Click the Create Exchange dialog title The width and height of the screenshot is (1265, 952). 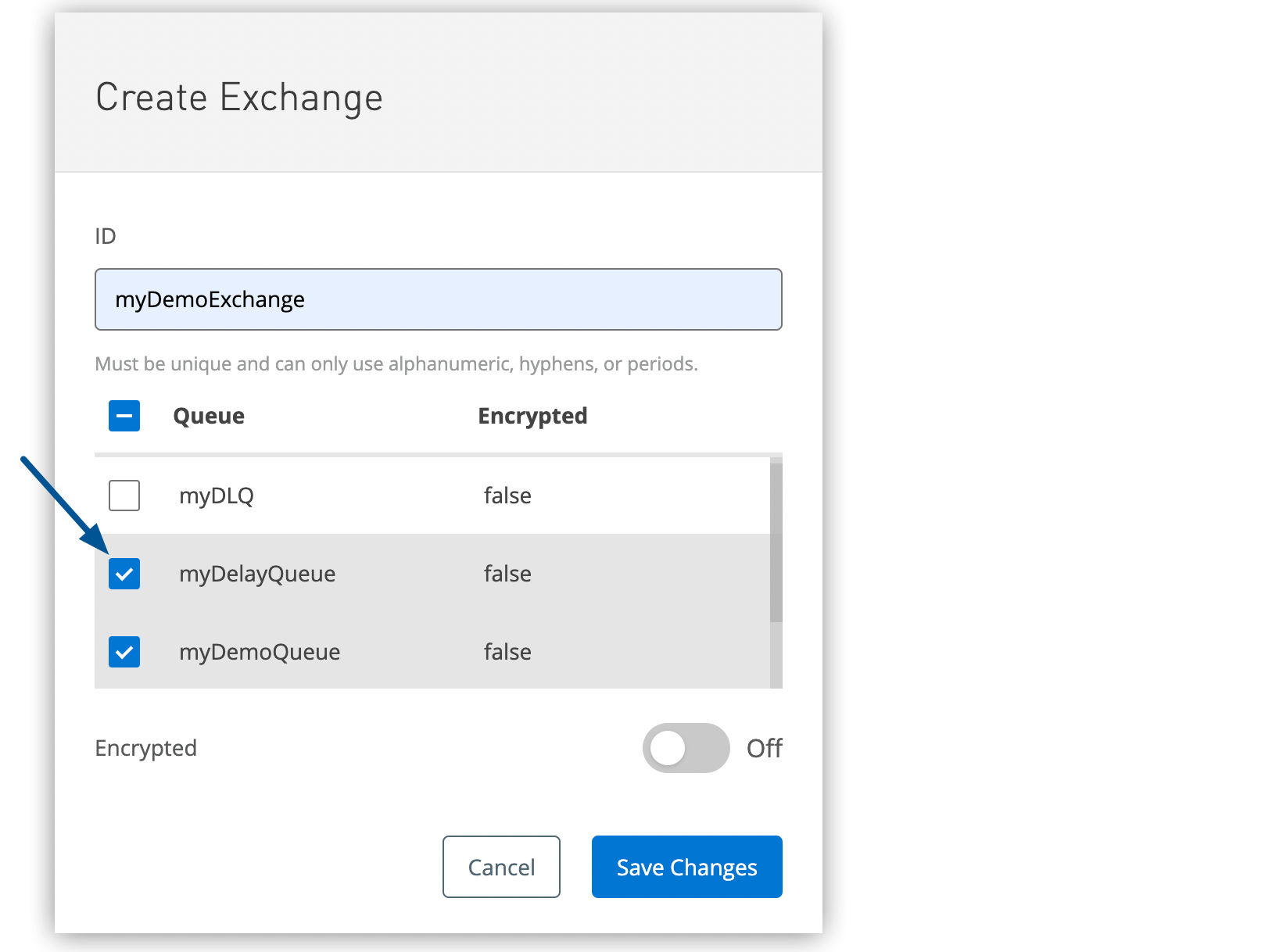[x=239, y=98]
